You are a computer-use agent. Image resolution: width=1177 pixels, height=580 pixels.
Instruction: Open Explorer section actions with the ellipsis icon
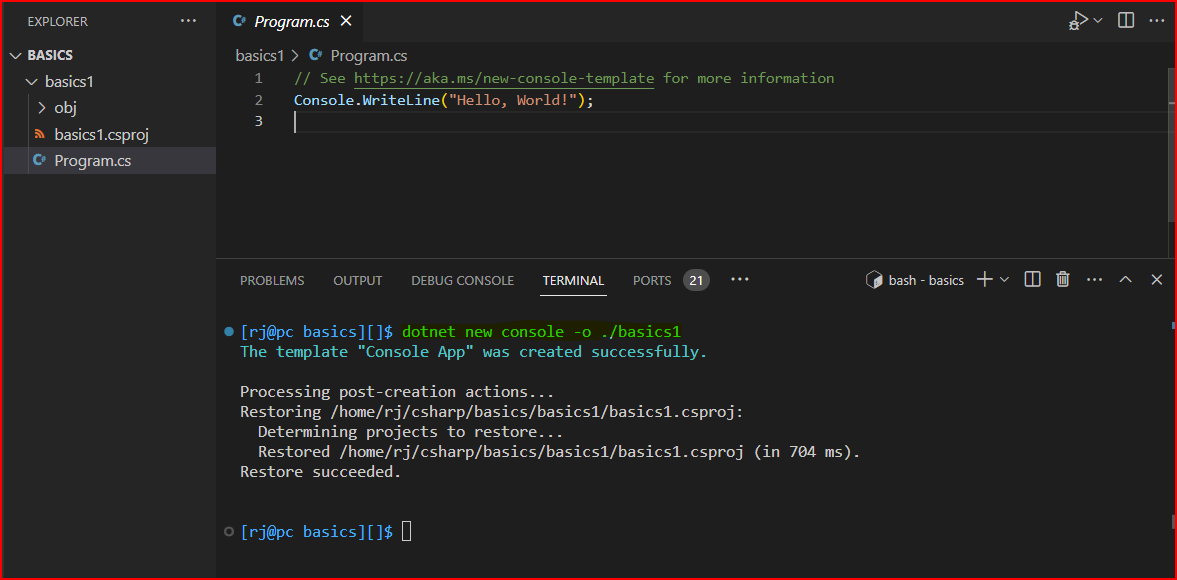(188, 20)
